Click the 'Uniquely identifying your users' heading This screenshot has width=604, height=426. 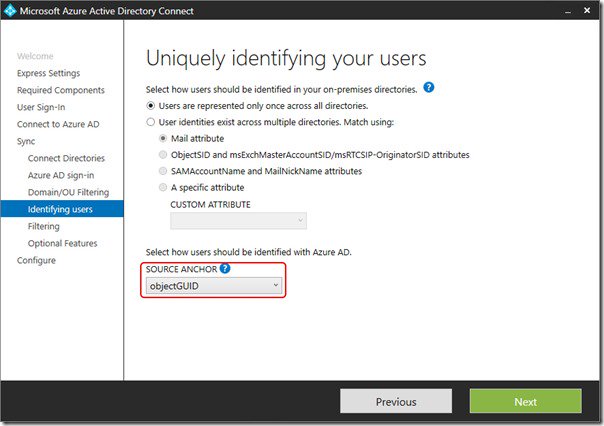click(x=286, y=59)
